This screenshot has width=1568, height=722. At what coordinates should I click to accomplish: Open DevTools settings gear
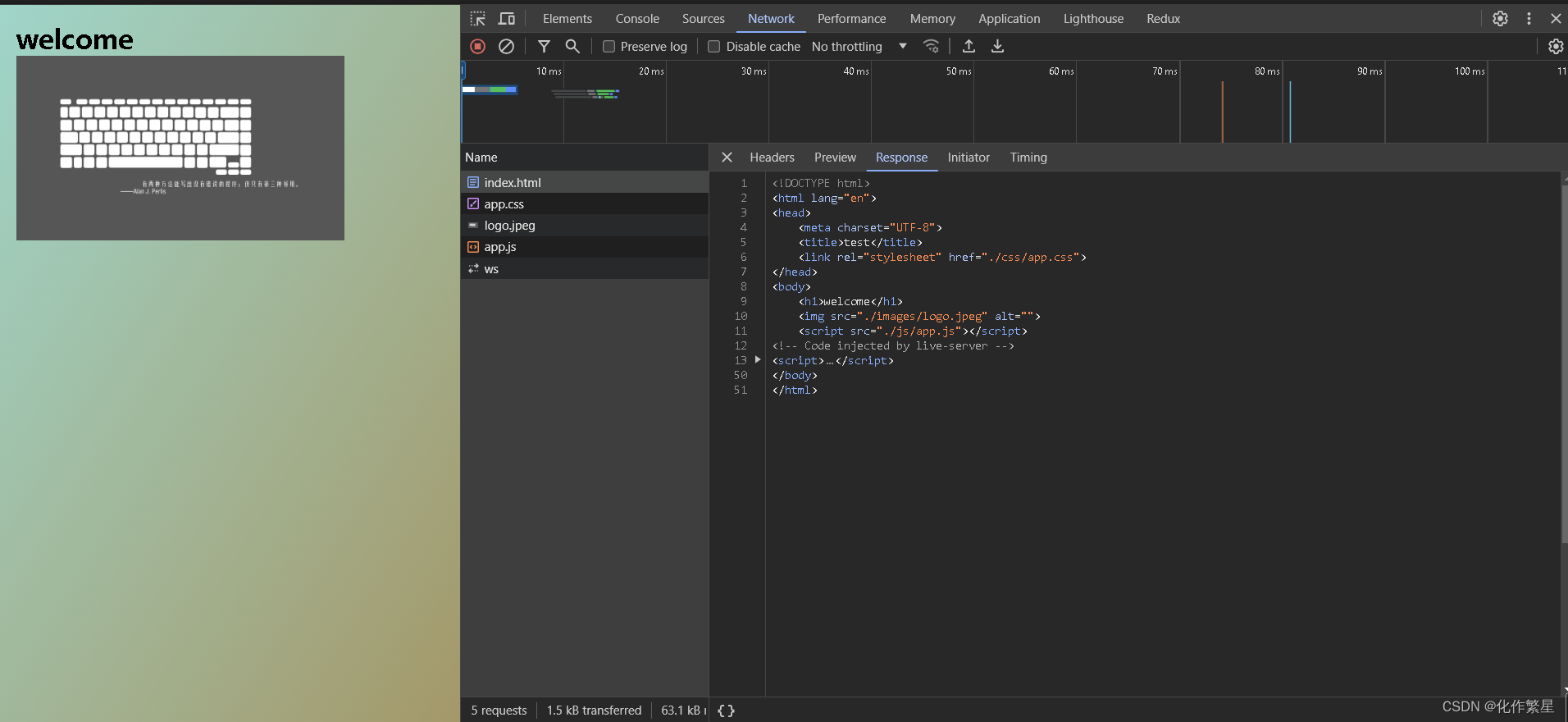(1500, 18)
